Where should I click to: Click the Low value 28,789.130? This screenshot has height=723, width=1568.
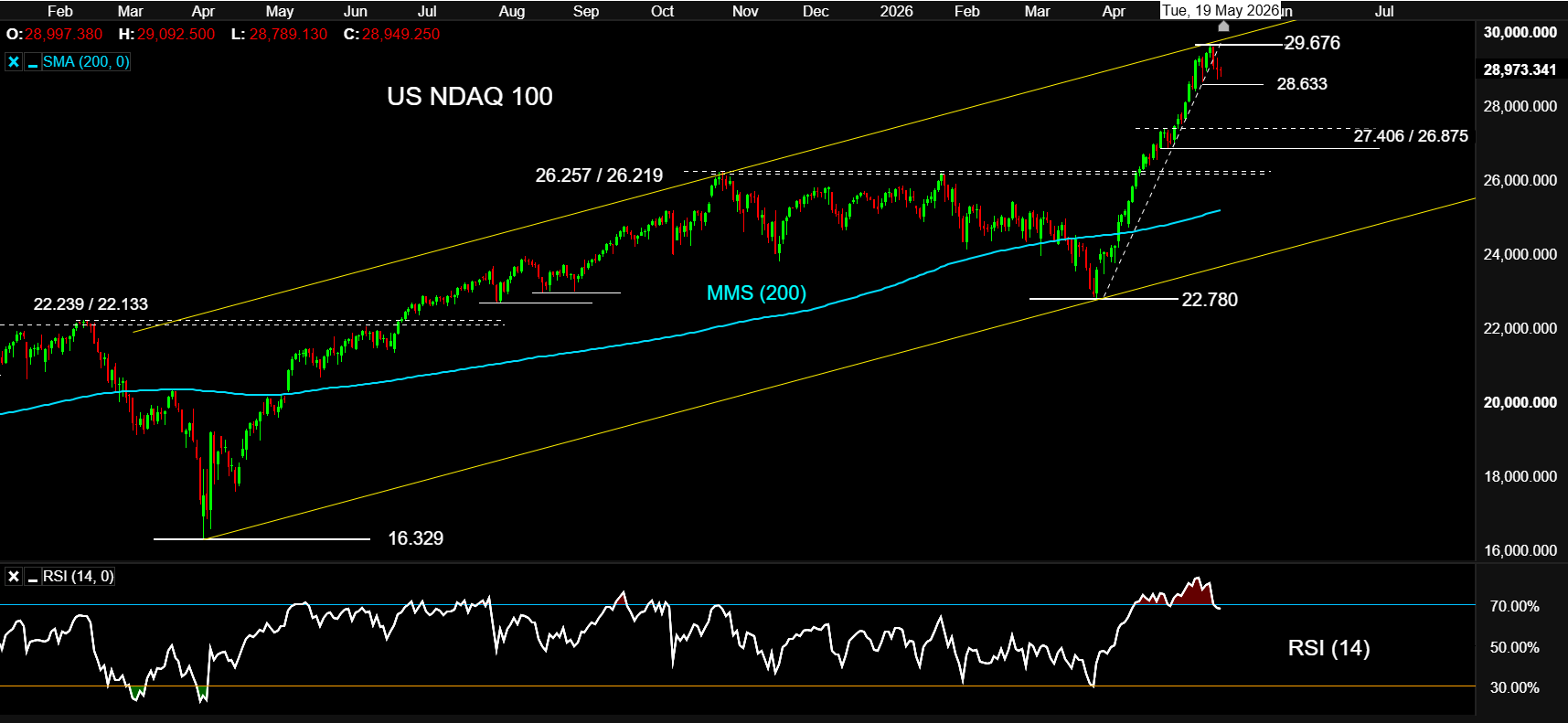coord(288,34)
